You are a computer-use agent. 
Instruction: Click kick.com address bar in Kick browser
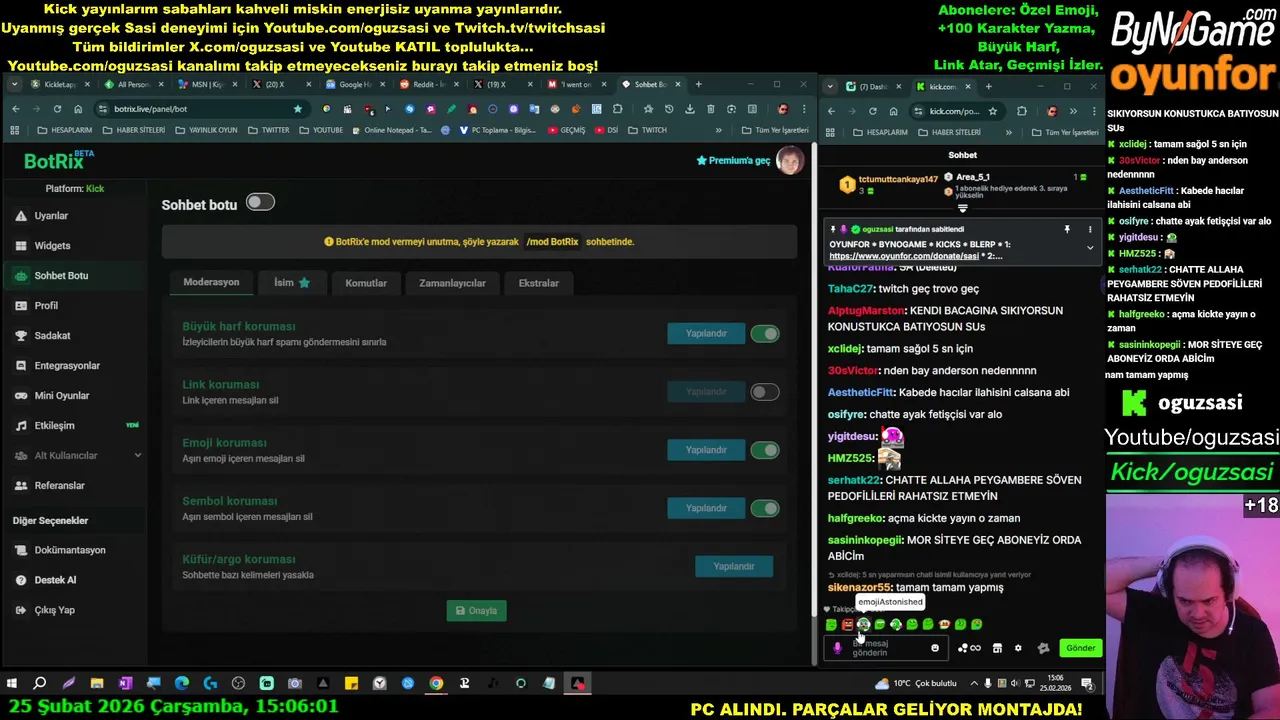pyautogui.click(x=958, y=111)
